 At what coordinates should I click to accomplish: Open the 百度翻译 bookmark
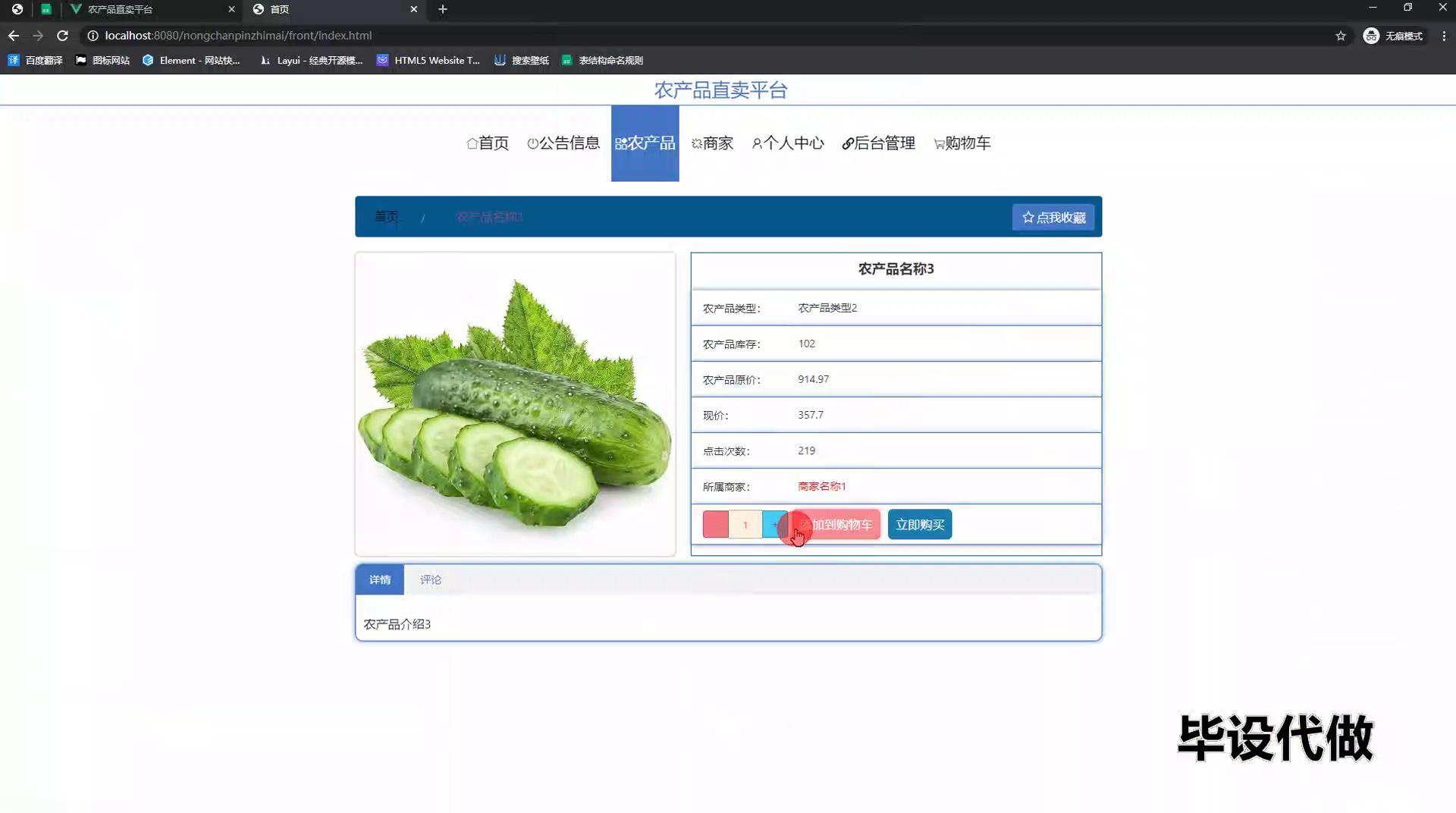[x=36, y=61]
